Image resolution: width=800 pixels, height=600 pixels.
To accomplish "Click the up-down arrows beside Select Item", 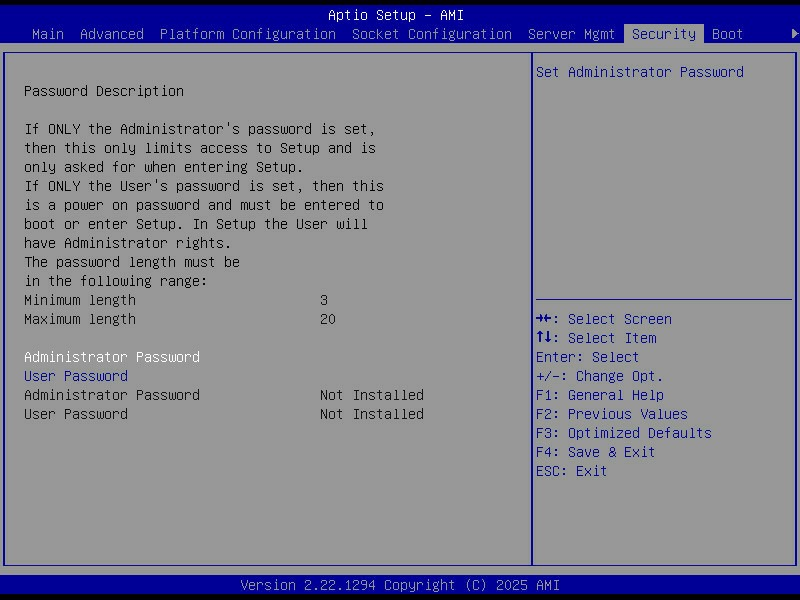I will tap(545, 338).
